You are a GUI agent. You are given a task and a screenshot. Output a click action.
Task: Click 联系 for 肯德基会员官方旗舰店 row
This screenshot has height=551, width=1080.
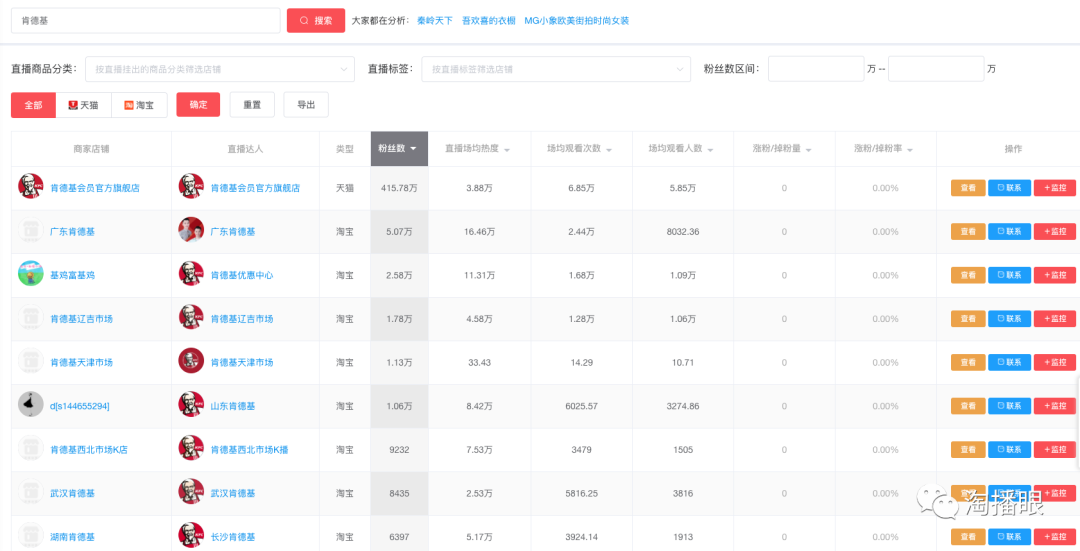(1009, 188)
